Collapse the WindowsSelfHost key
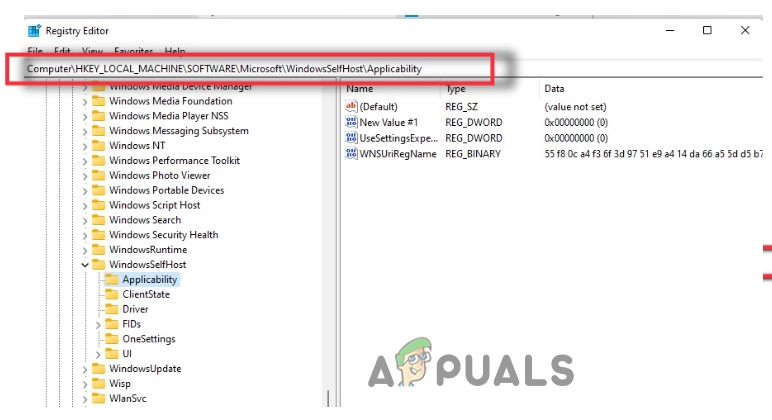This screenshot has width=772, height=420. click(x=85, y=265)
